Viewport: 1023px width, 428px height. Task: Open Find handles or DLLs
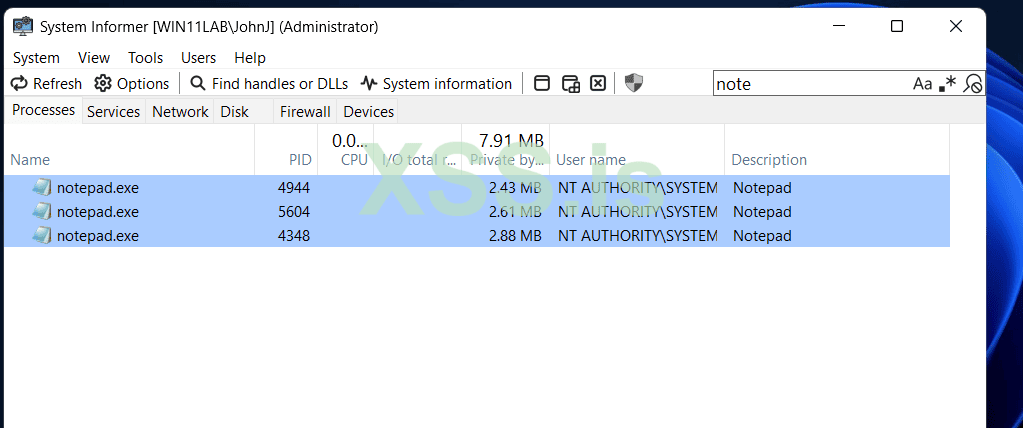269,84
